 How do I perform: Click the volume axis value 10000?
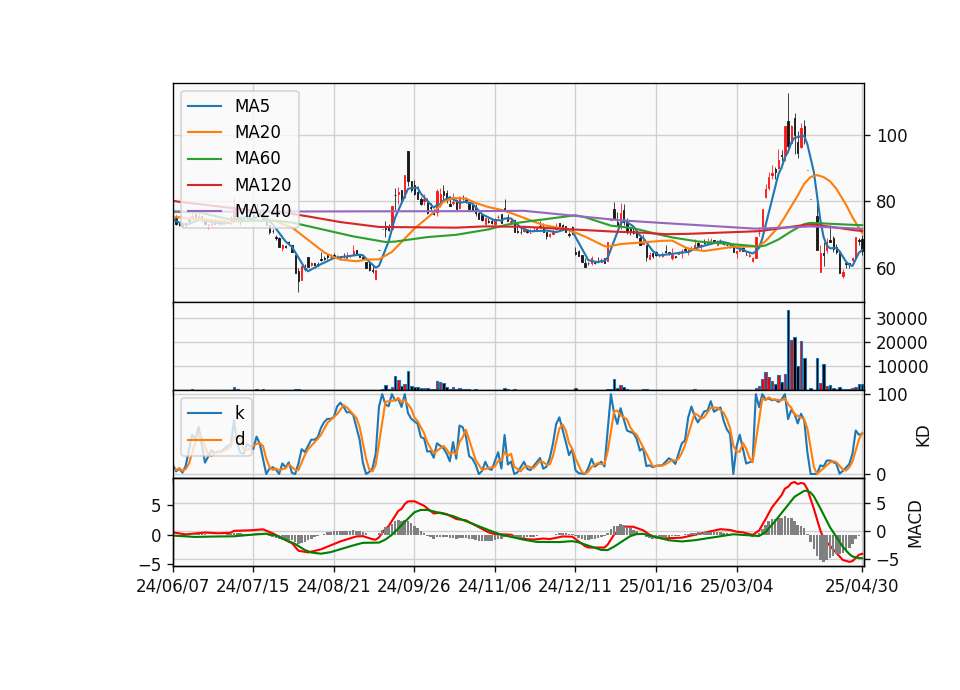point(902,367)
